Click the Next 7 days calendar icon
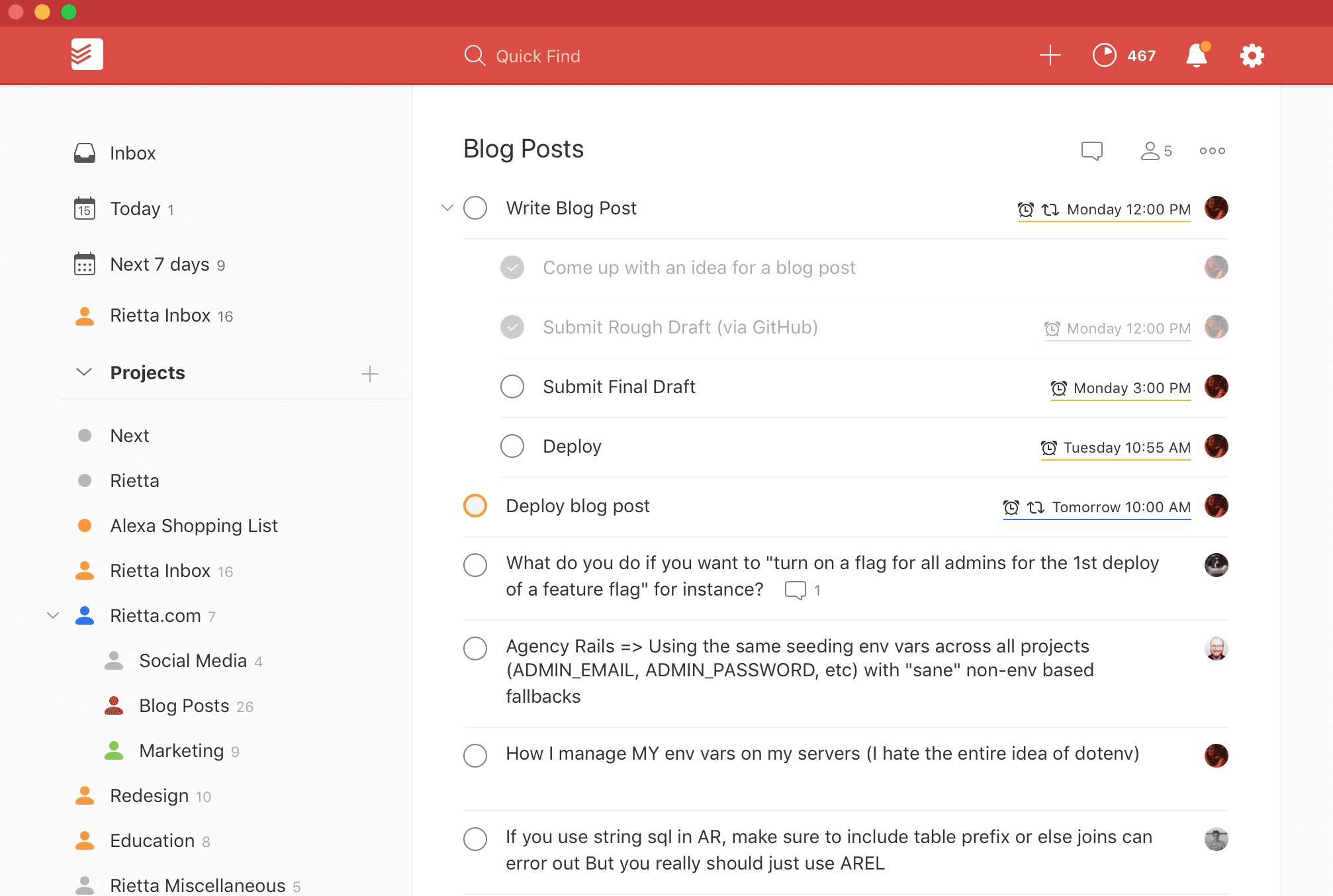 click(x=85, y=264)
